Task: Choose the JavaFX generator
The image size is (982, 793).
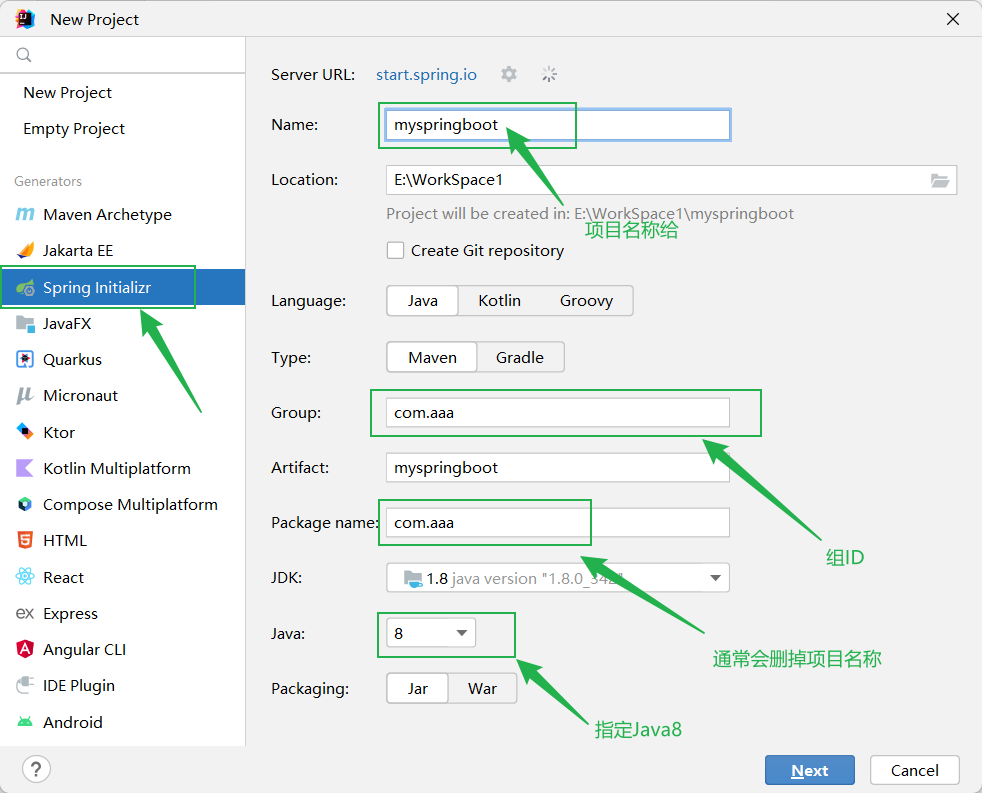Action: tap(123, 324)
